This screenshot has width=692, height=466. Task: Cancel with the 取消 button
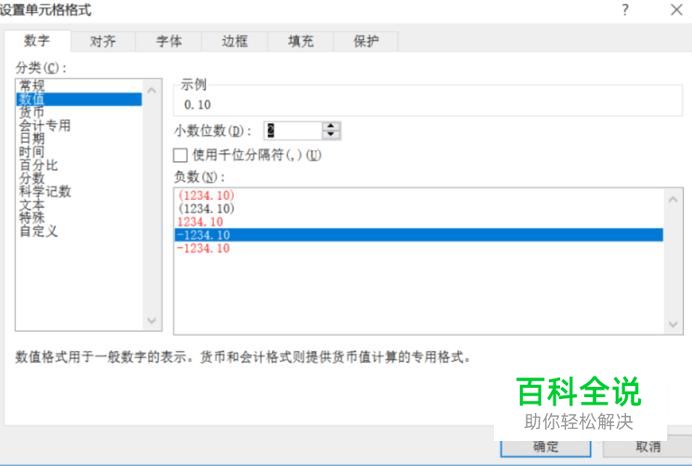click(x=648, y=447)
